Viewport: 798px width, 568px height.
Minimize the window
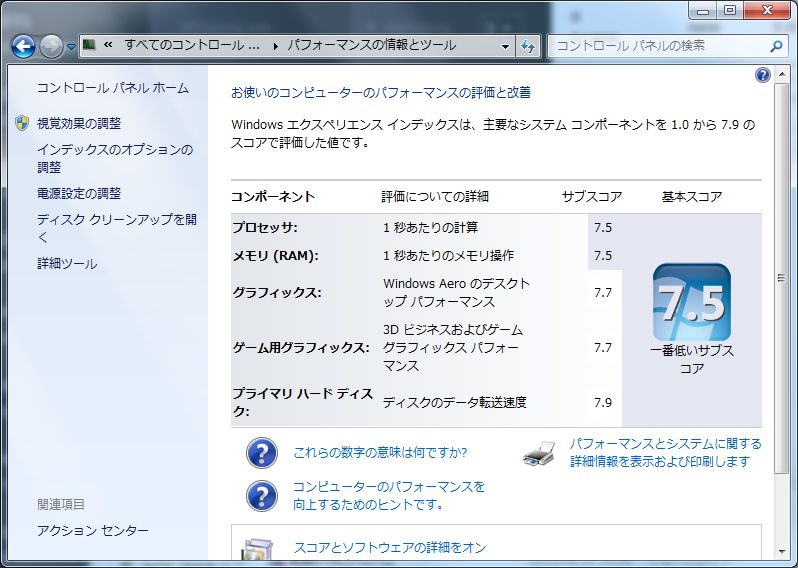tap(703, 10)
